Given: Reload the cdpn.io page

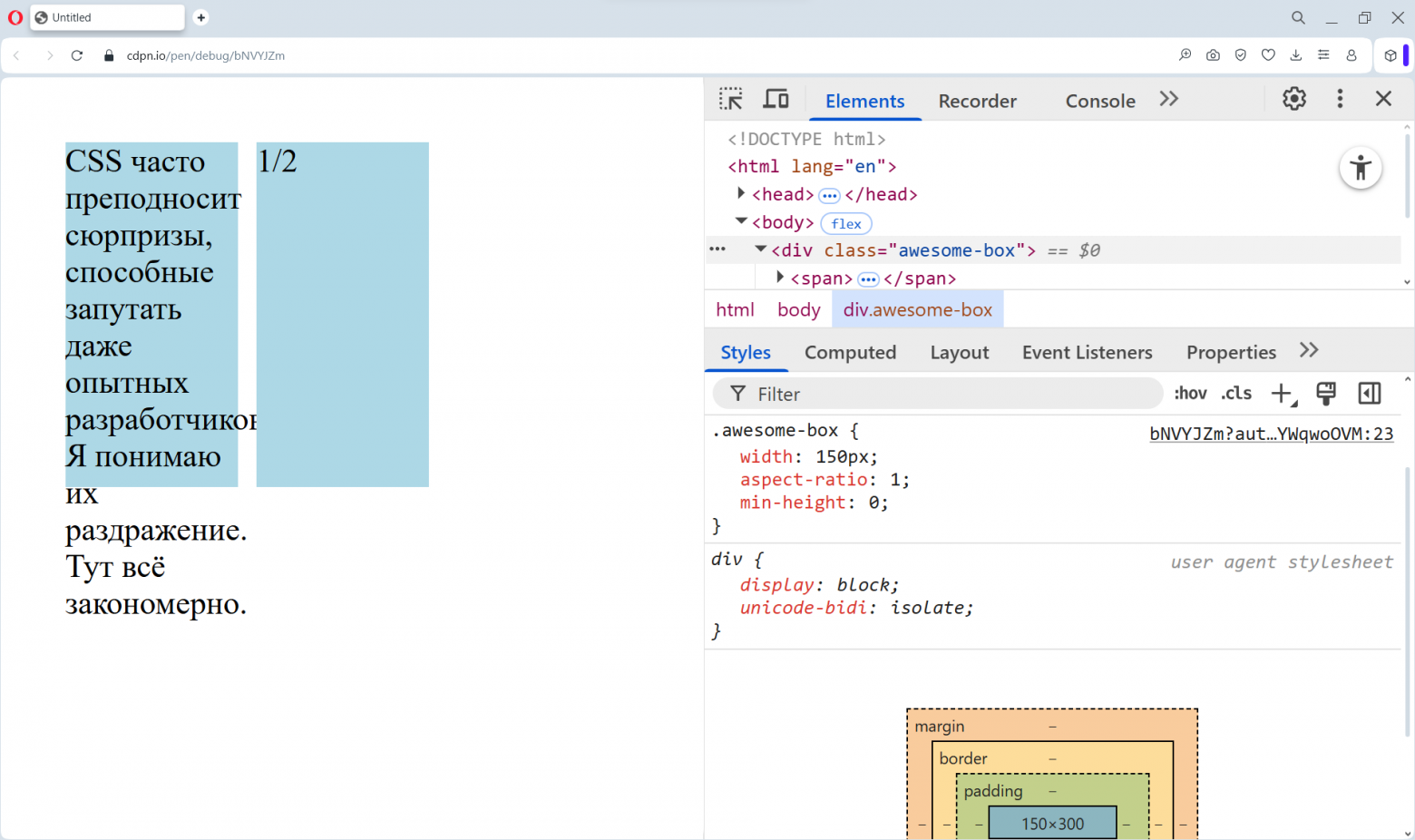Looking at the screenshot, I should (77, 55).
